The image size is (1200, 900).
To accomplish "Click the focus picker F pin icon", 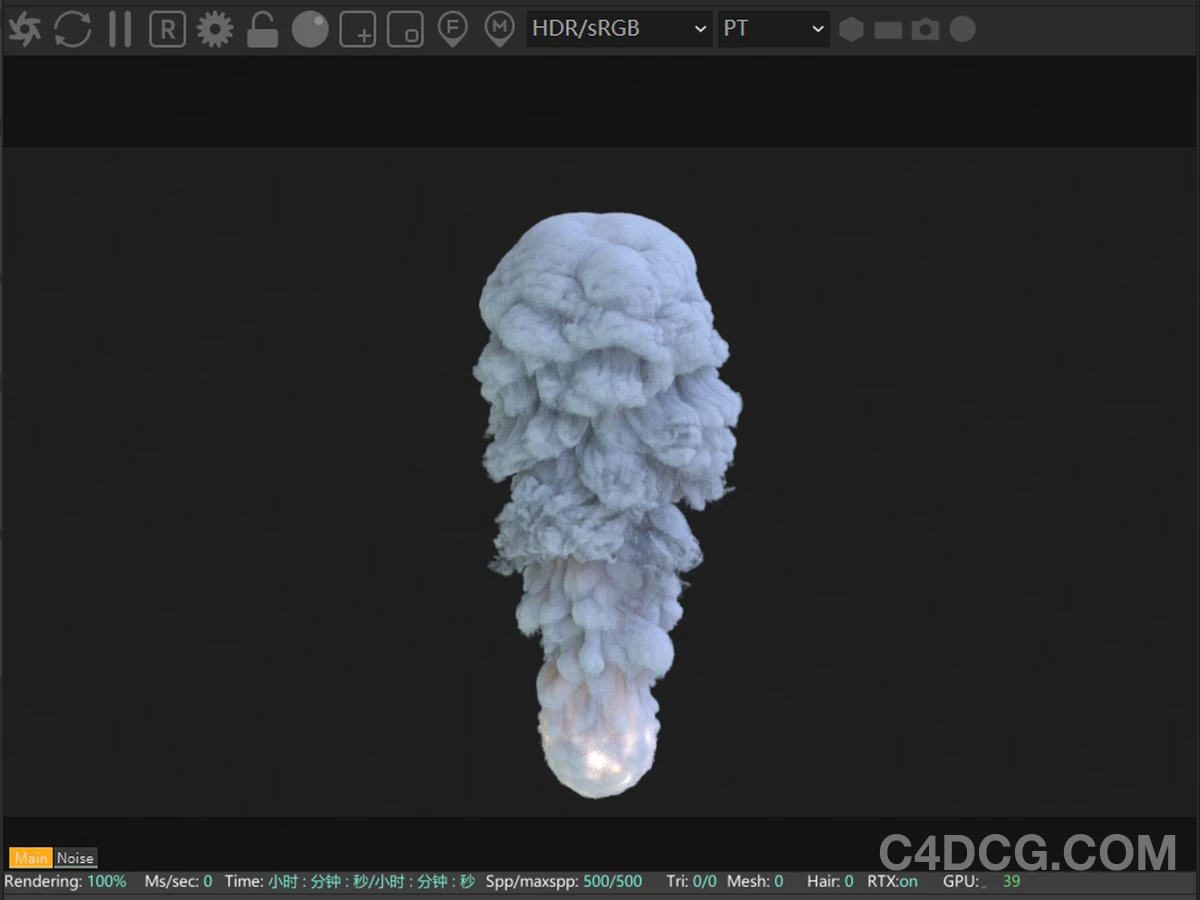I will [x=452, y=29].
